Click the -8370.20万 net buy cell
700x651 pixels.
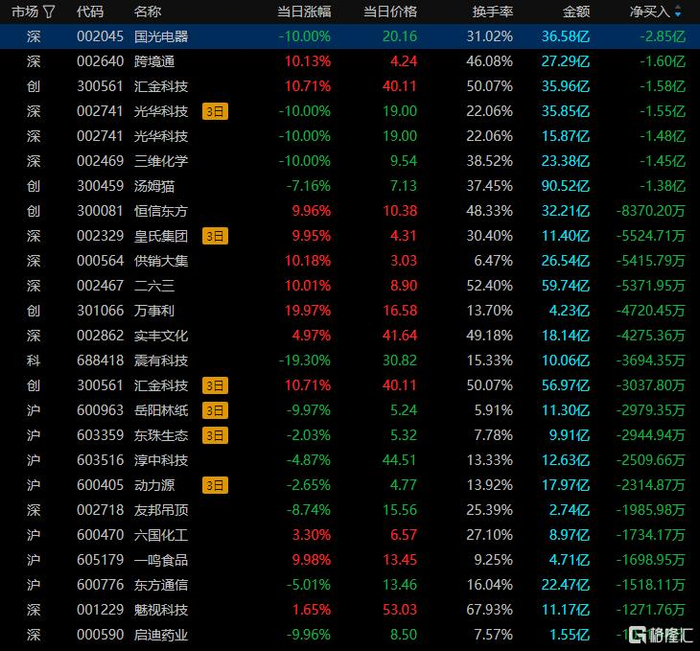[651, 211]
